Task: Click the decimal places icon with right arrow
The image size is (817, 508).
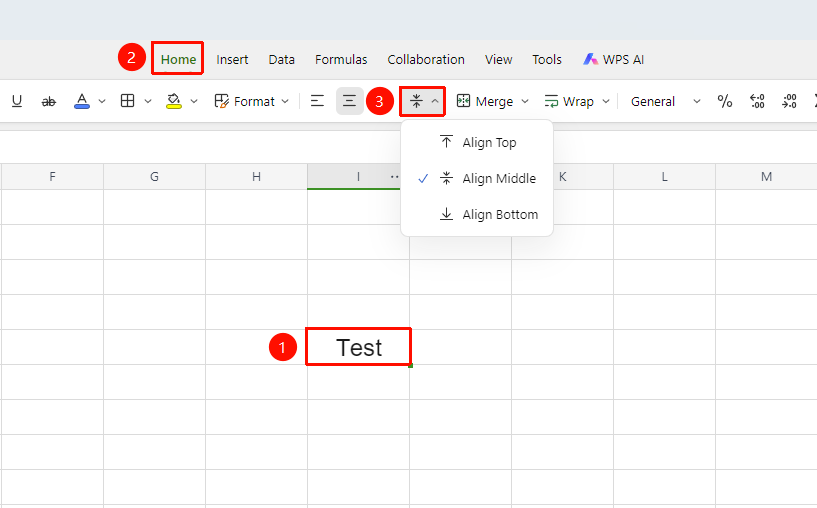Action: [789, 101]
